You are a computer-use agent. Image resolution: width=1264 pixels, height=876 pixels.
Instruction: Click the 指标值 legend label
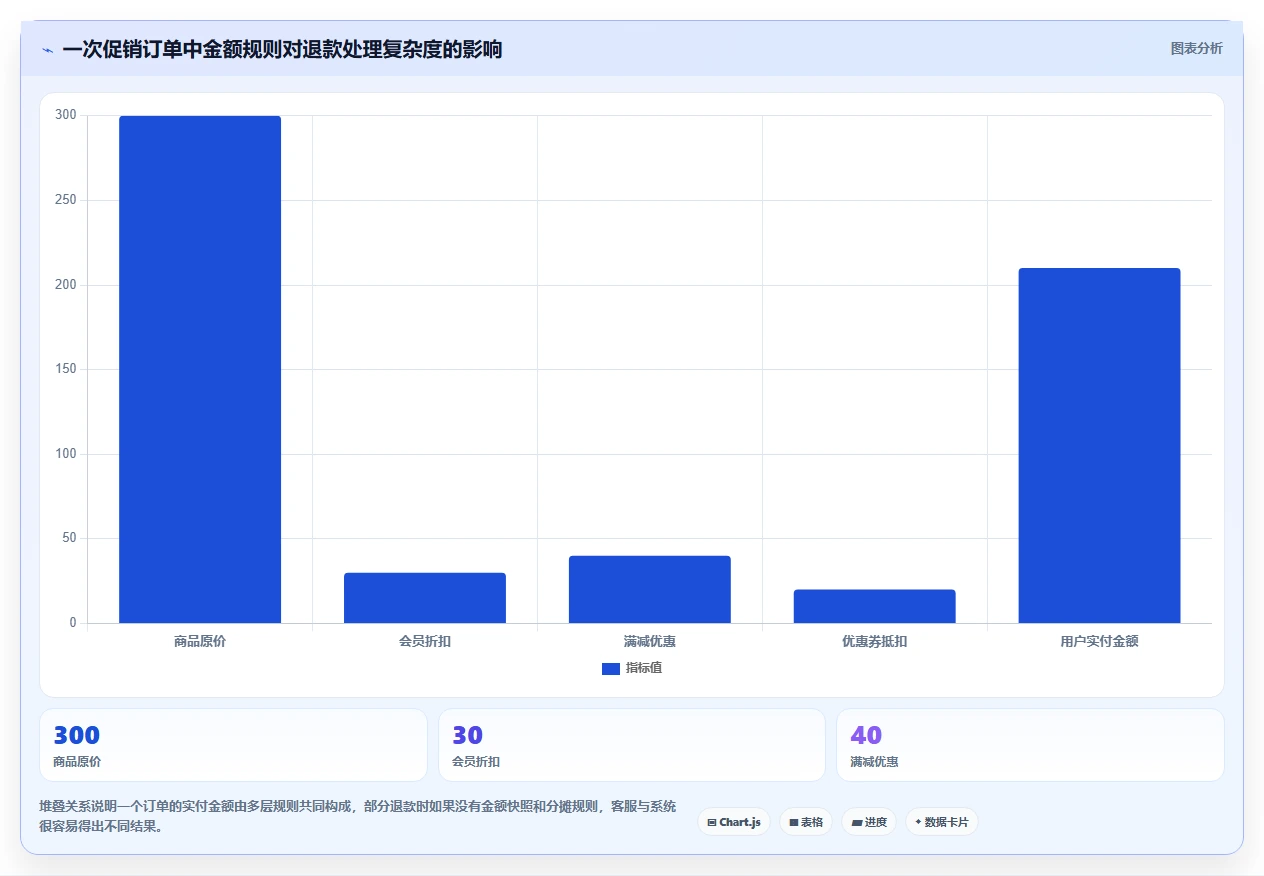click(644, 668)
